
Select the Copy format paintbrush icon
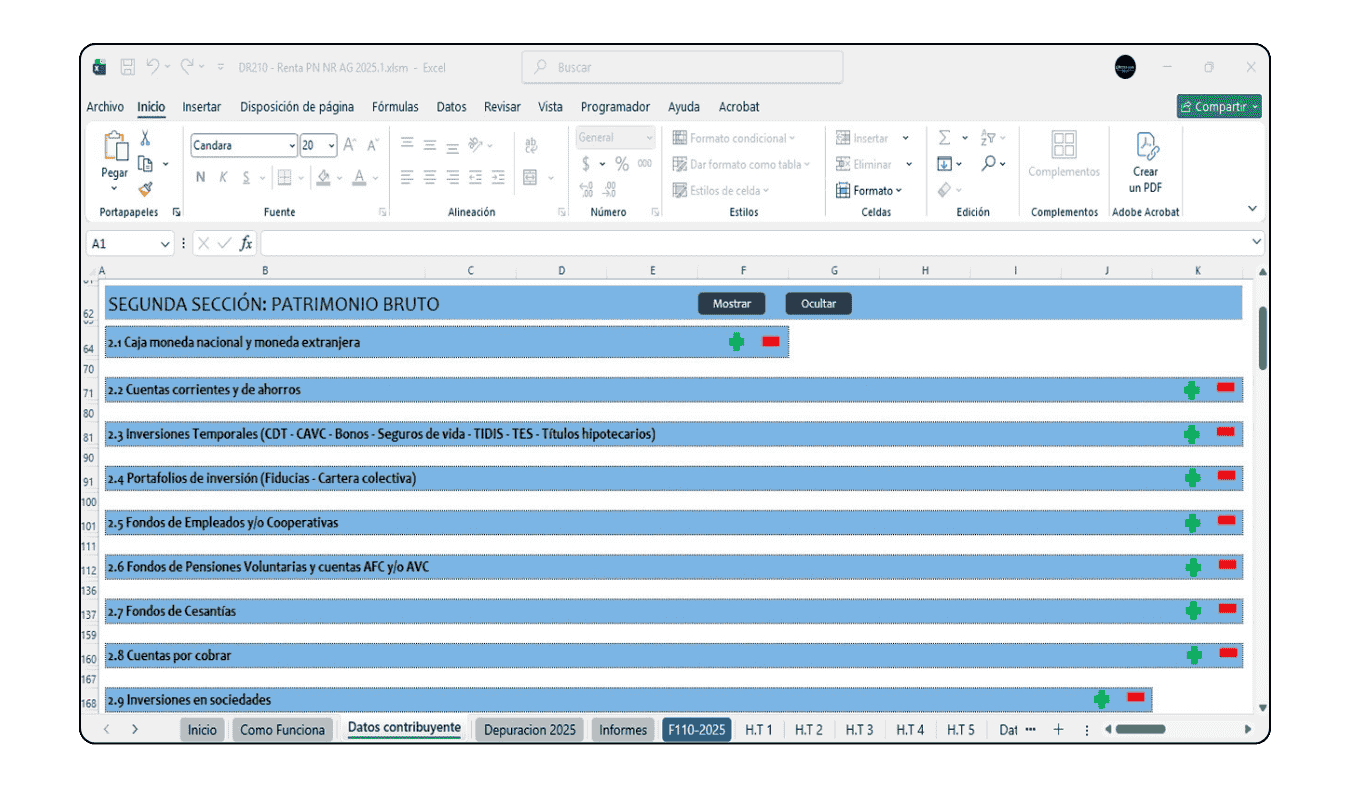[x=145, y=189]
